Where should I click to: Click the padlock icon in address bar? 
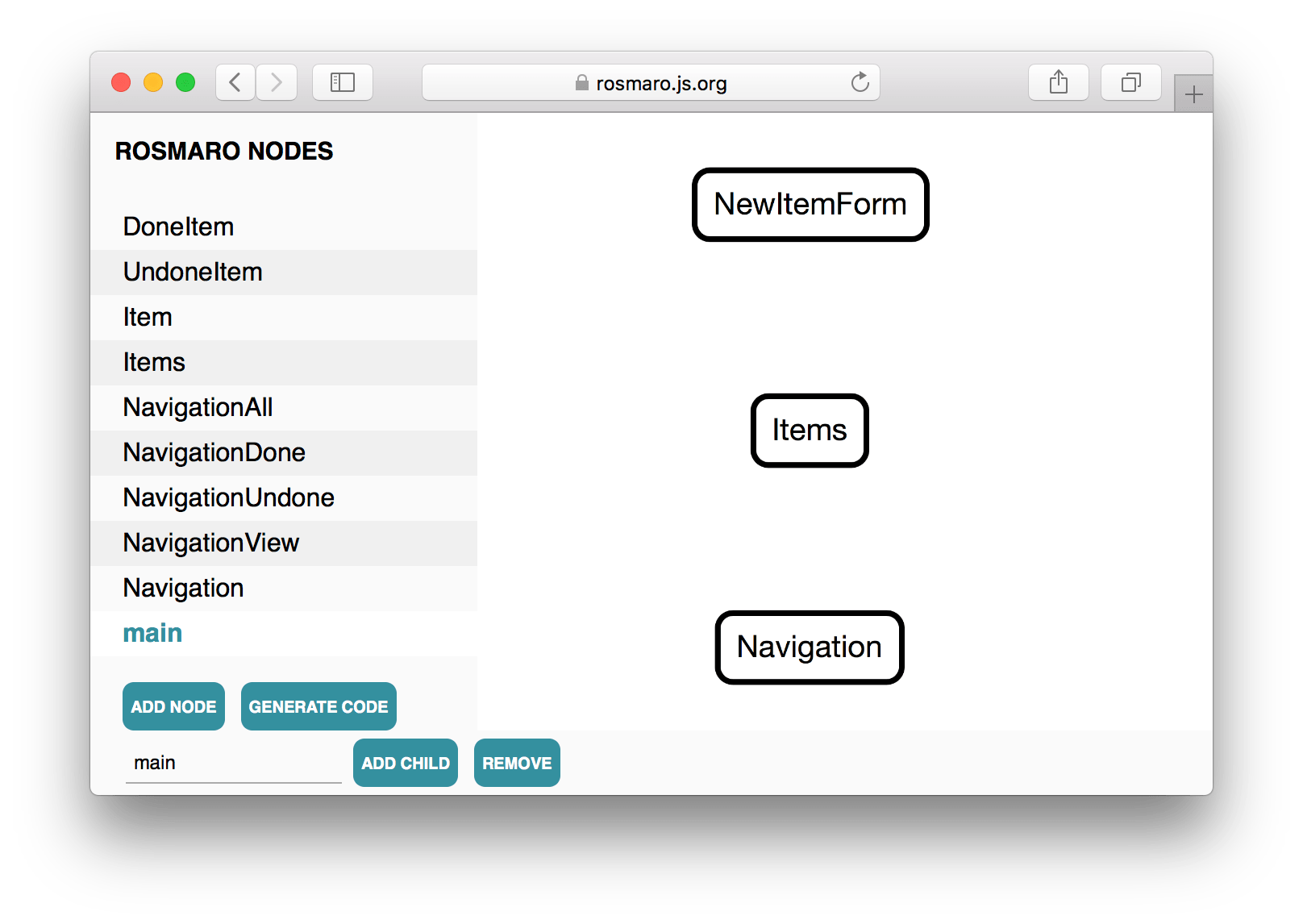[x=582, y=83]
